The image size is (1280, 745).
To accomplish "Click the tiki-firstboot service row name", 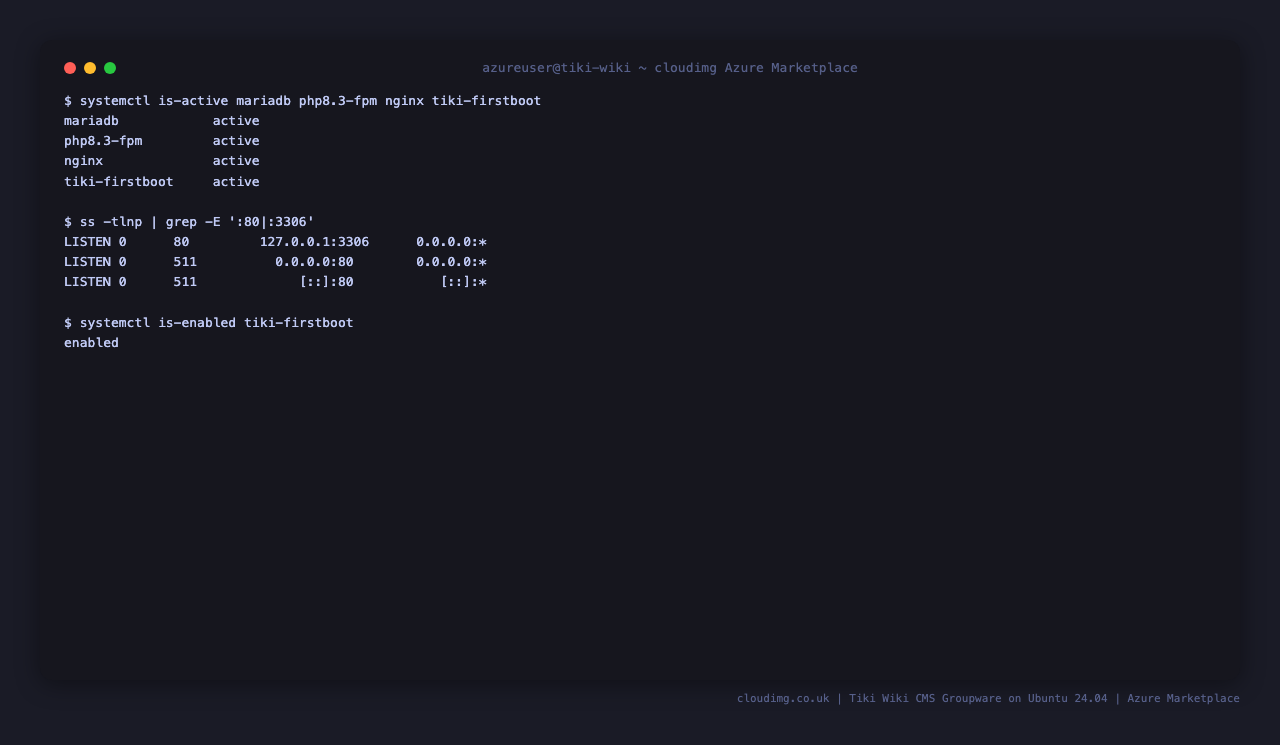I will pos(119,182).
